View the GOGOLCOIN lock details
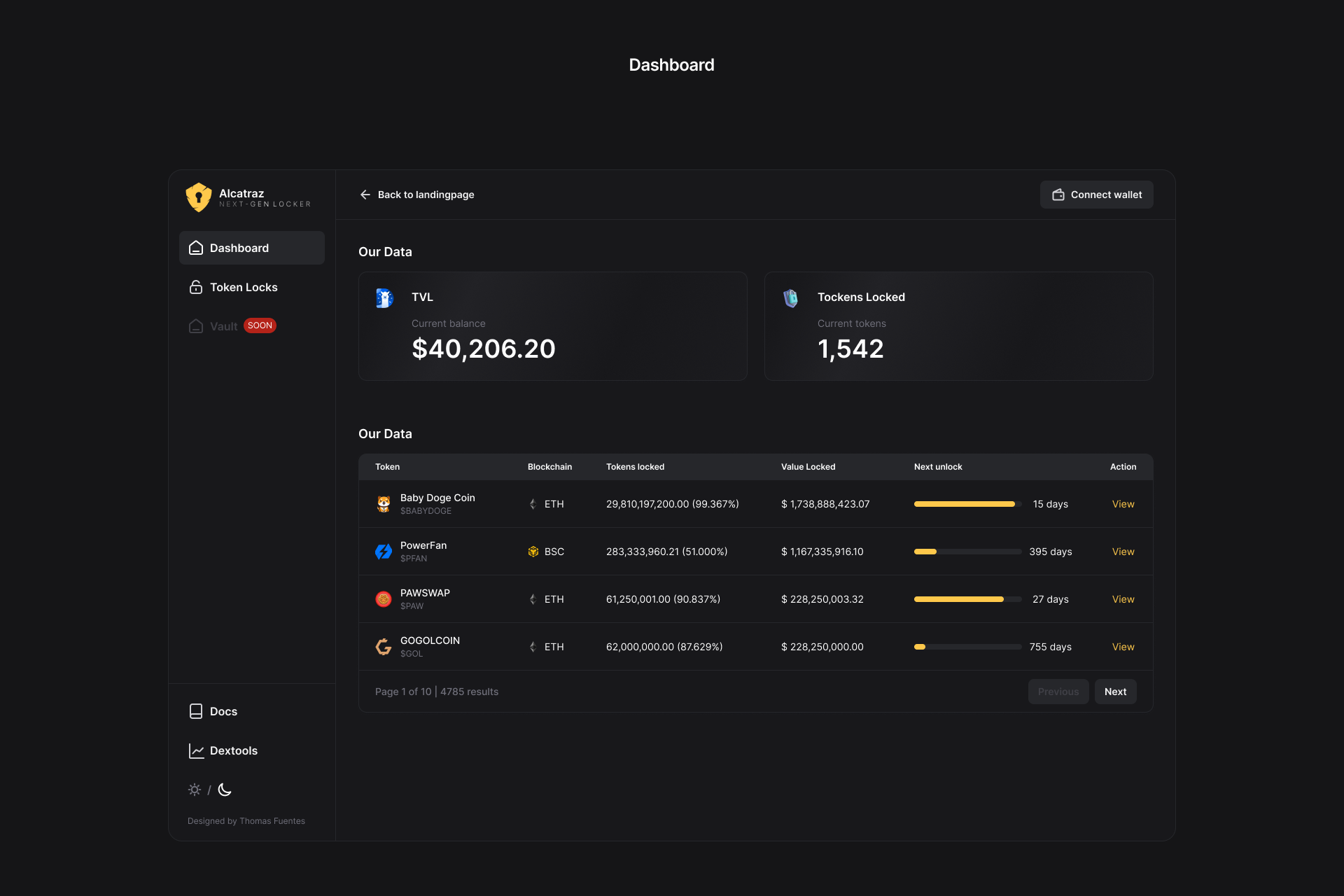1344x896 pixels. (x=1123, y=647)
